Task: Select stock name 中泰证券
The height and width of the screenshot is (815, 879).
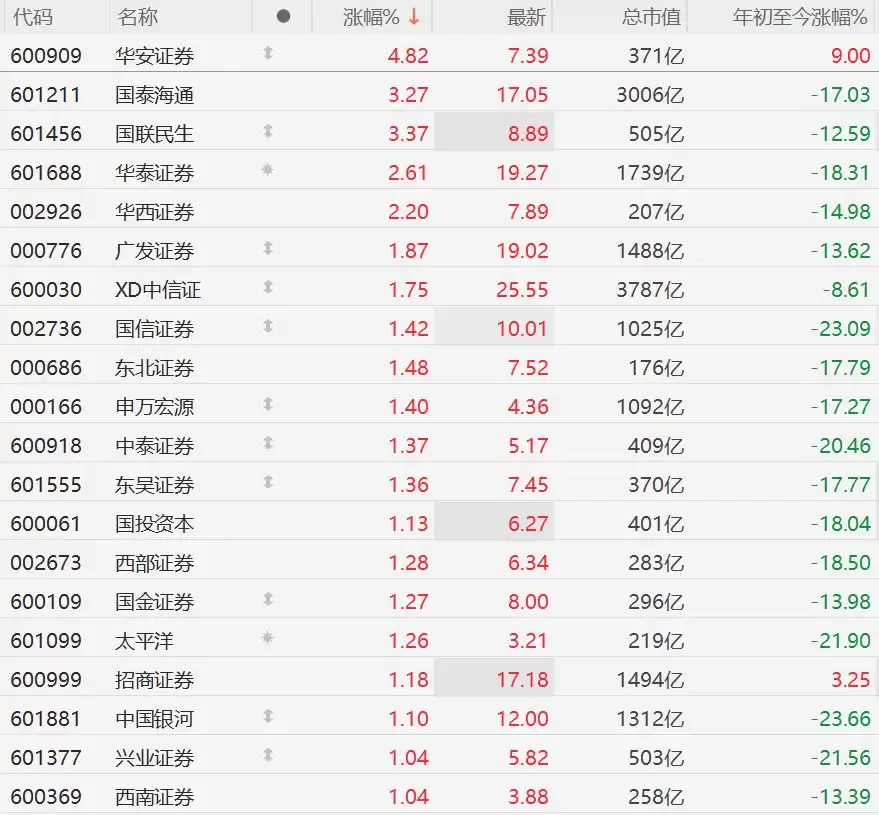Action: tap(154, 446)
